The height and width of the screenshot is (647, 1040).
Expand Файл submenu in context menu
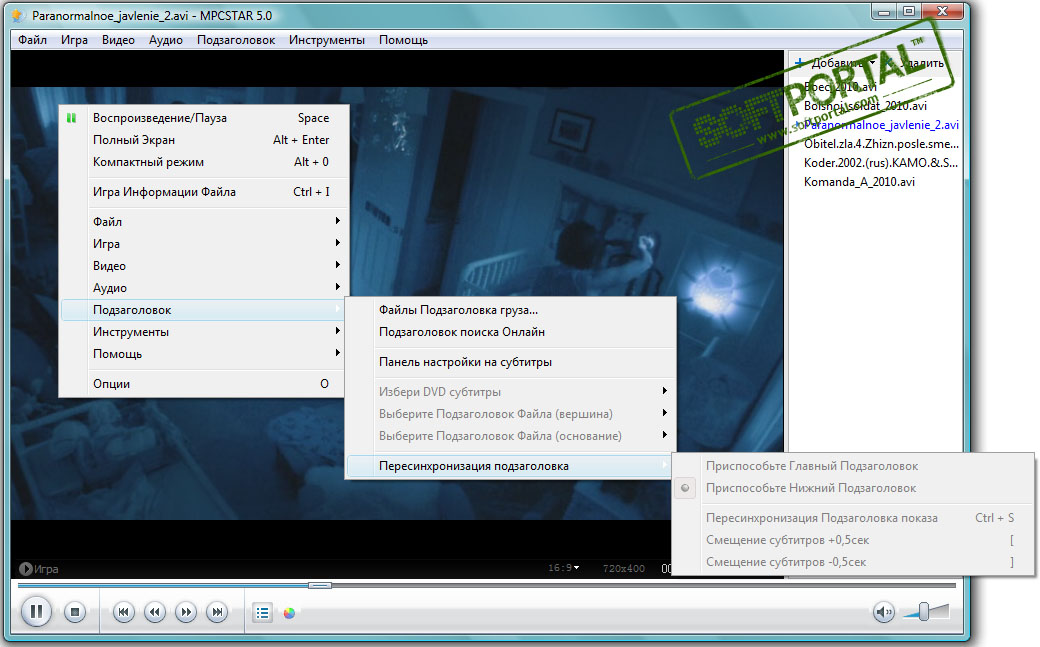pos(204,222)
